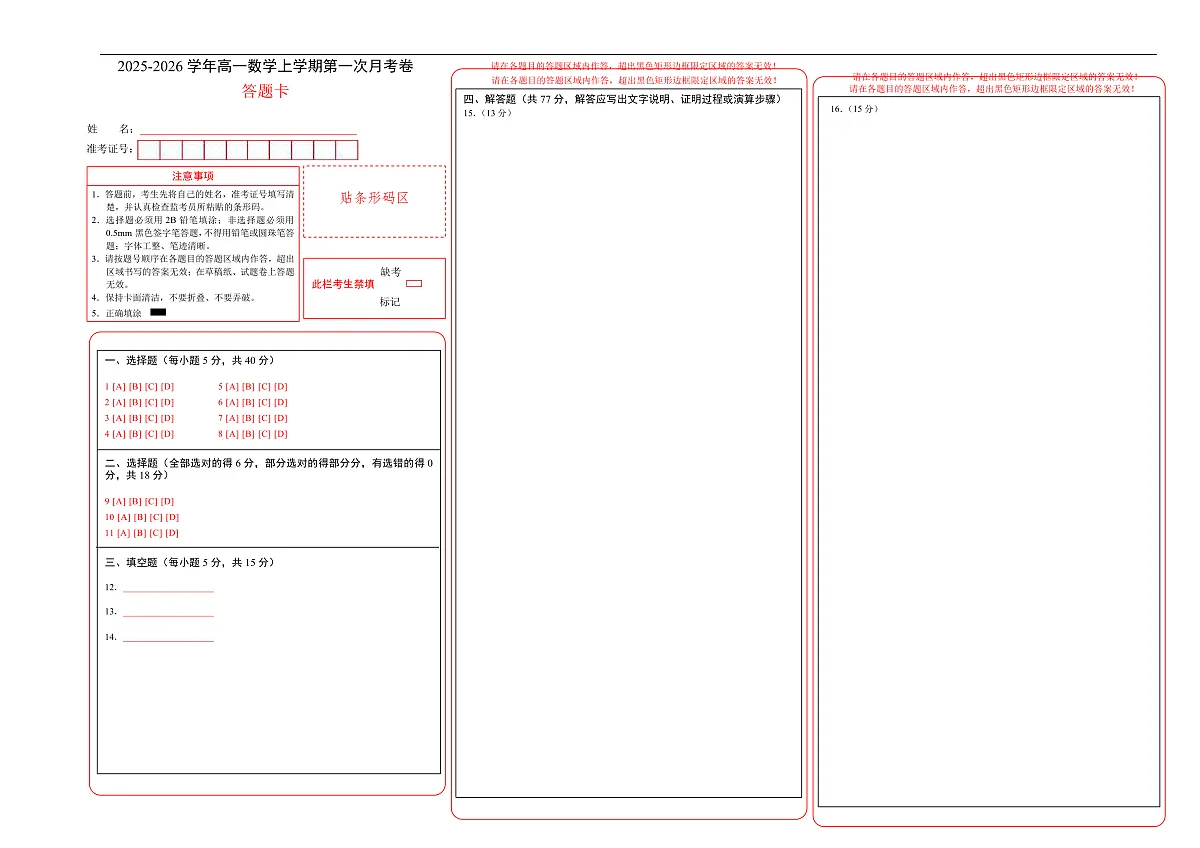The height and width of the screenshot is (848, 1200).
Task: Click the 缺考标记 small red rectangle
Action: [414, 284]
